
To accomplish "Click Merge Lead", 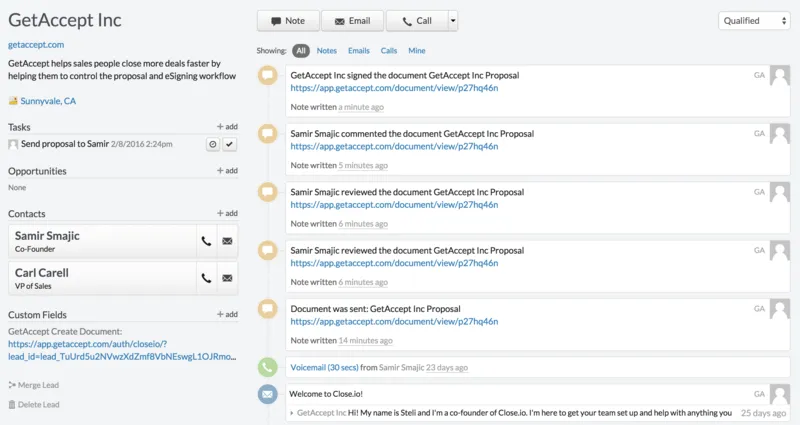I will pos(34,385).
